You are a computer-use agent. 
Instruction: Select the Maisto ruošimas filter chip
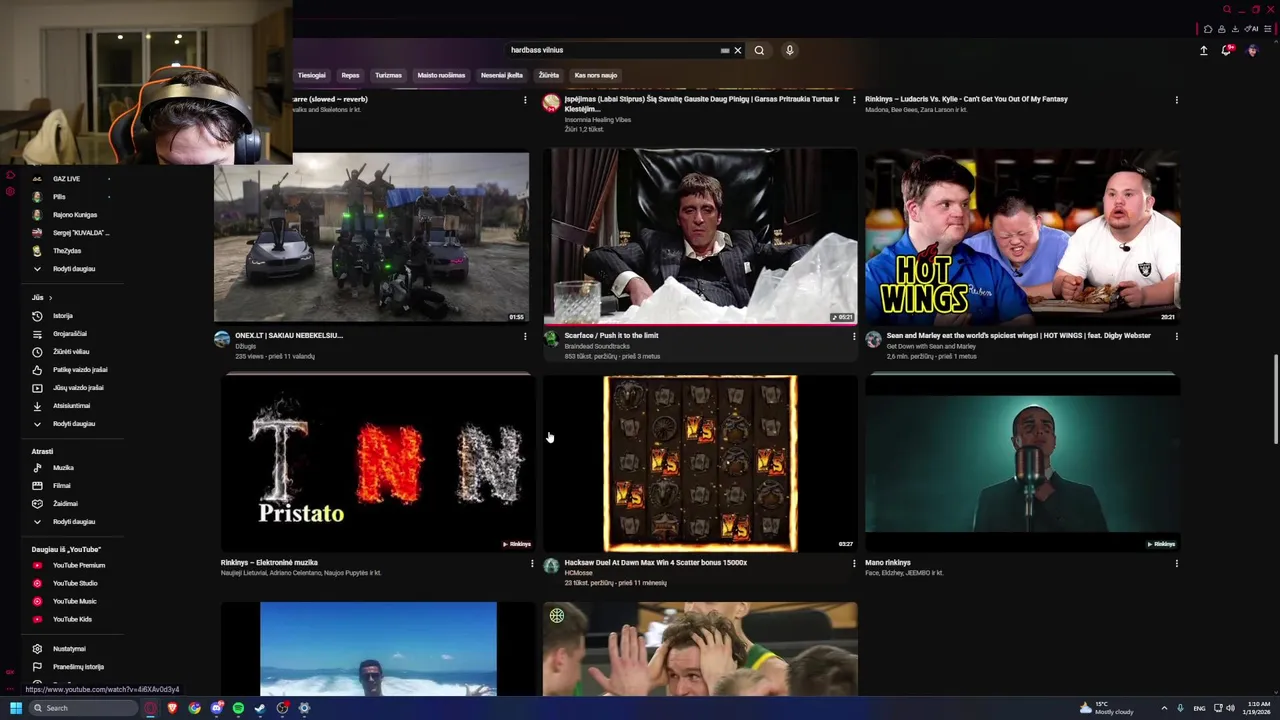coord(441,75)
